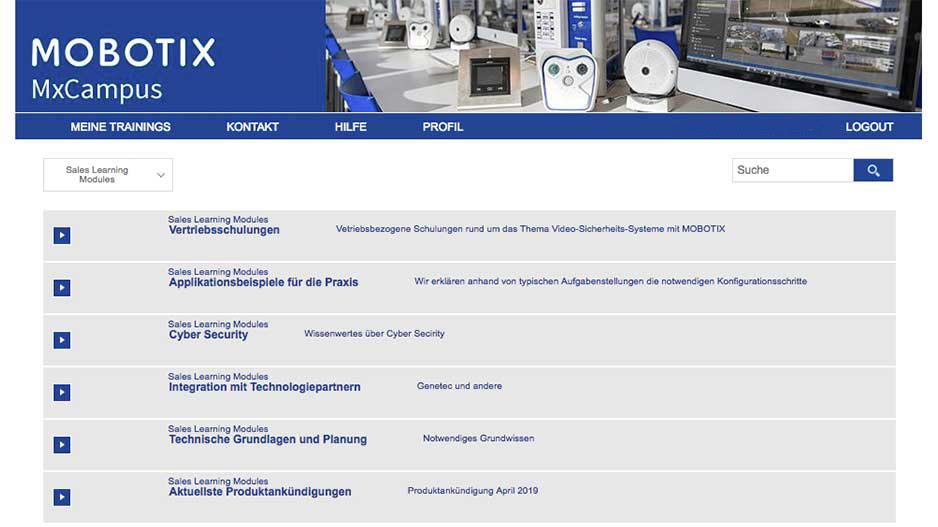
Task: Open MEINE TRAININGS menu item
Action: tap(120, 127)
